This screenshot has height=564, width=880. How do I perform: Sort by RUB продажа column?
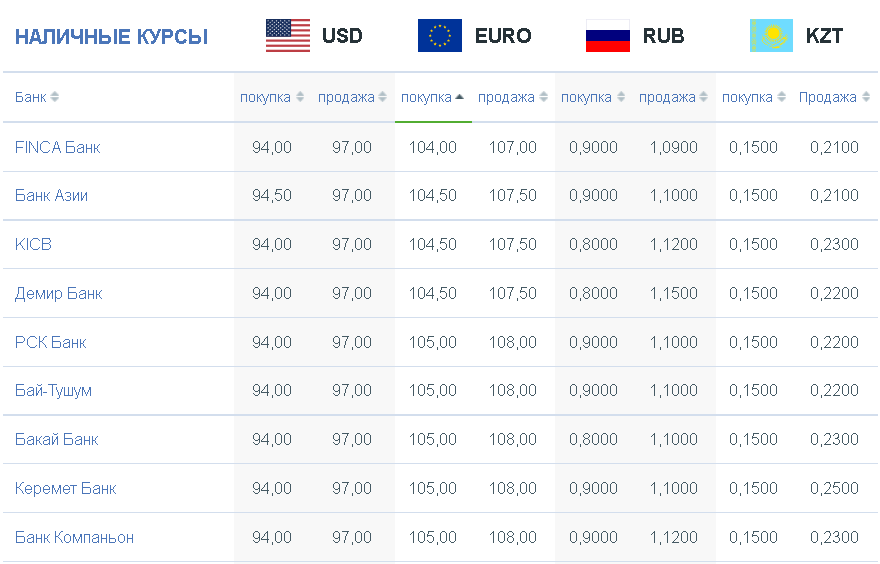tap(673, 97)
